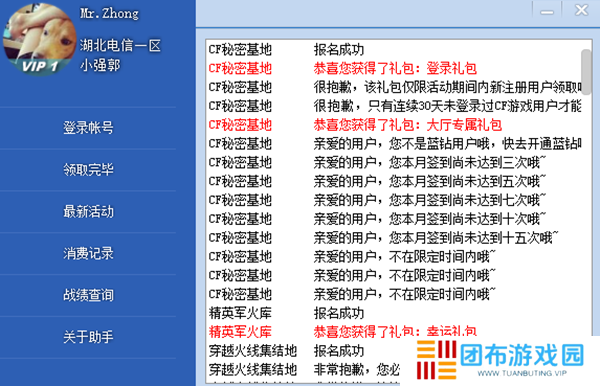Screen dimensions: 600x386
Task: Select 领取完毕 in the sidebar
Action: pos(88,169)
